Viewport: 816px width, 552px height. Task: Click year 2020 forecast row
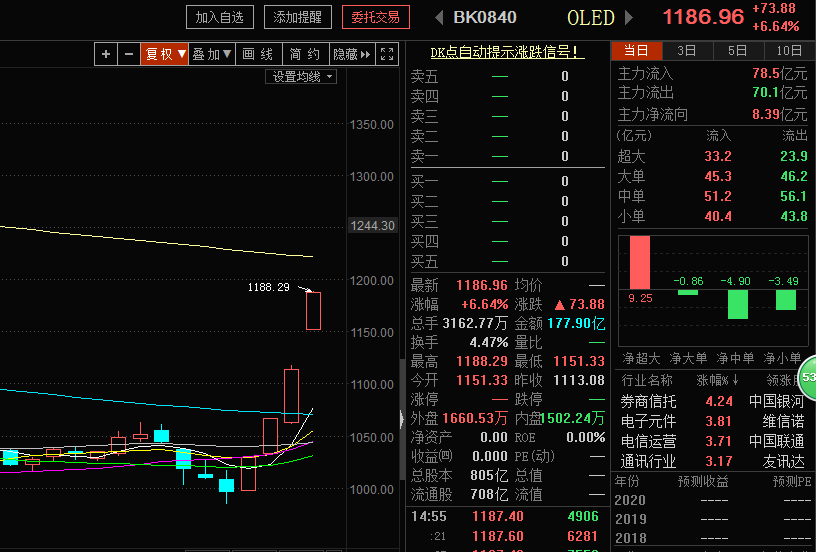click(712, 500)
